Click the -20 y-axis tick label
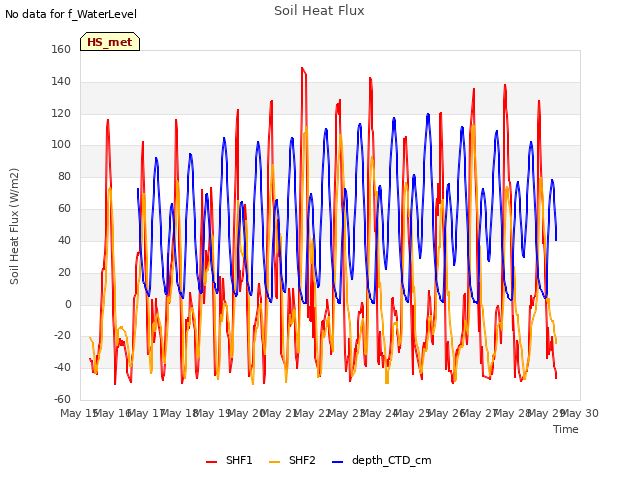Image resolution: width=640 pixels, height=480 pixels. click(62, 336)
